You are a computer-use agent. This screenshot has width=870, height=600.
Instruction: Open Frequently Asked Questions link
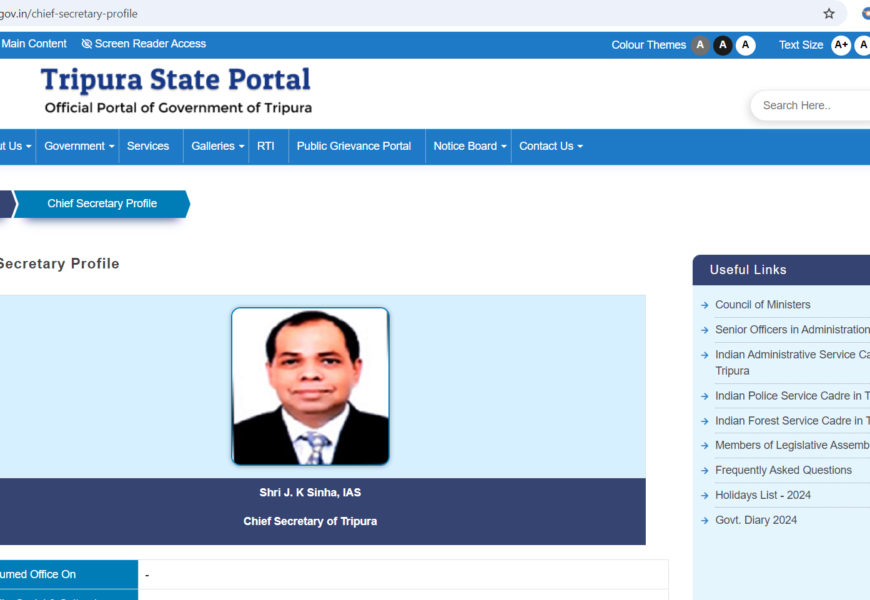[783, 470]
